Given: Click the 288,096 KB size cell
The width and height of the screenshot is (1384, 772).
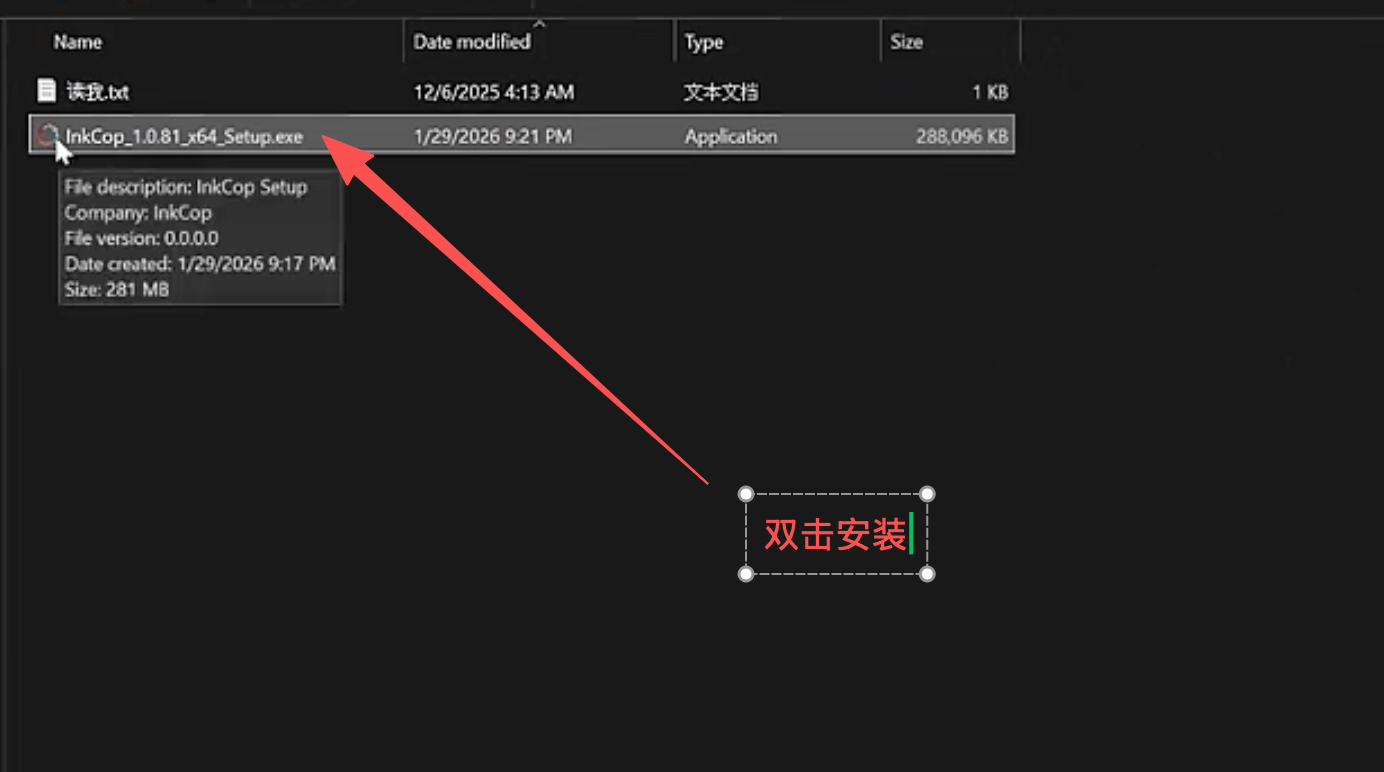Looking at the screenshot, I should point(961,136).
